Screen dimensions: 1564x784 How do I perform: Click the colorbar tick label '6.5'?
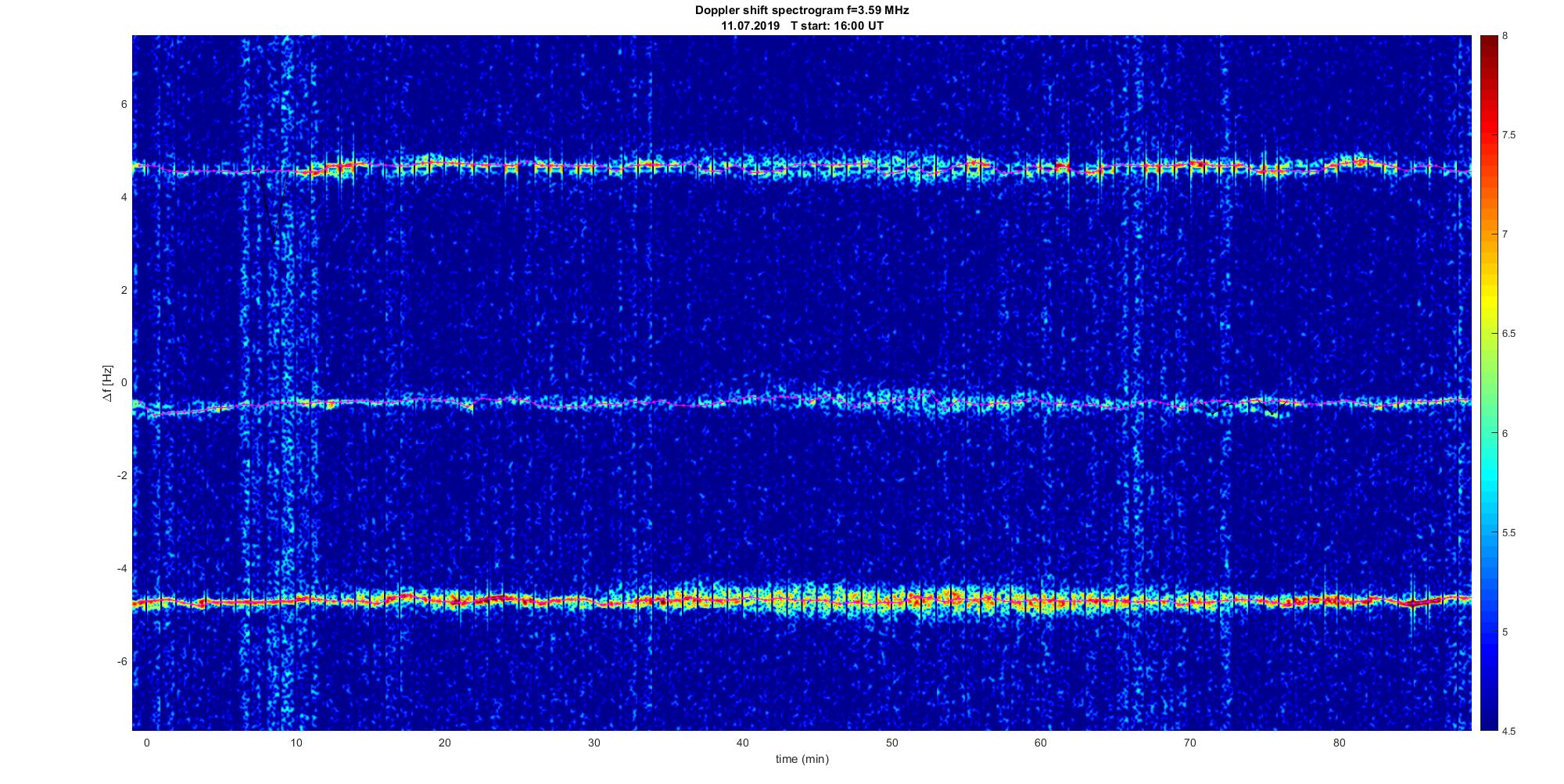click(1509, 334)
